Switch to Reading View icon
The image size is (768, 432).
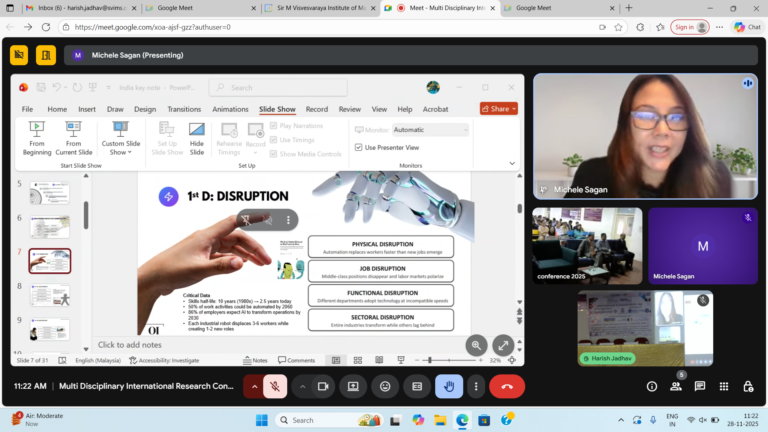[379, 360]
